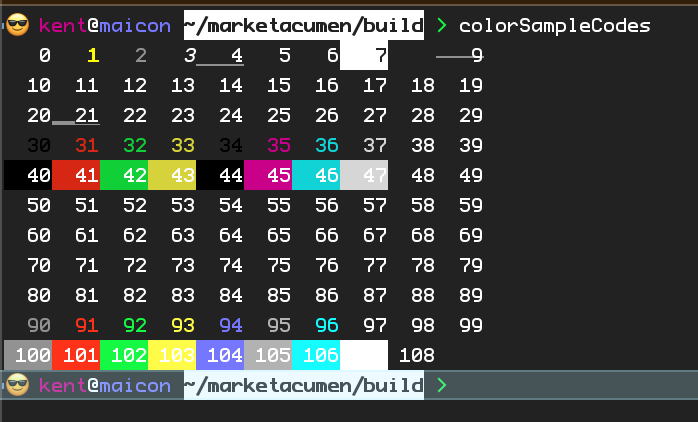Click the bright cyan text 96

pos(327,325)
